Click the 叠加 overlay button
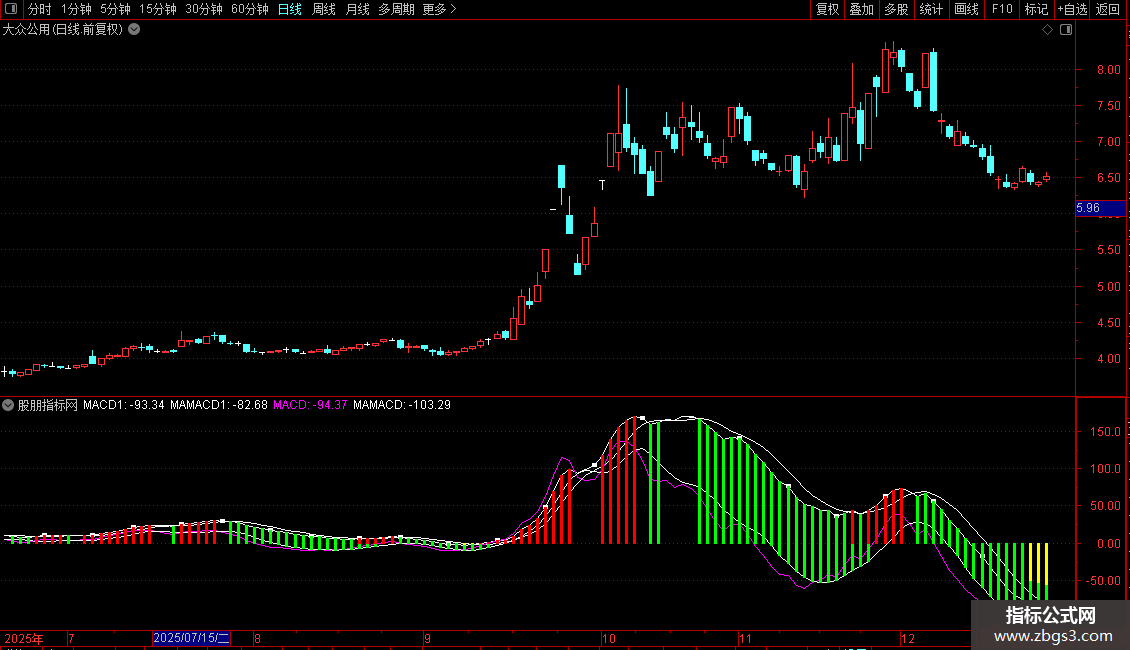 click(x=862, y=9)
